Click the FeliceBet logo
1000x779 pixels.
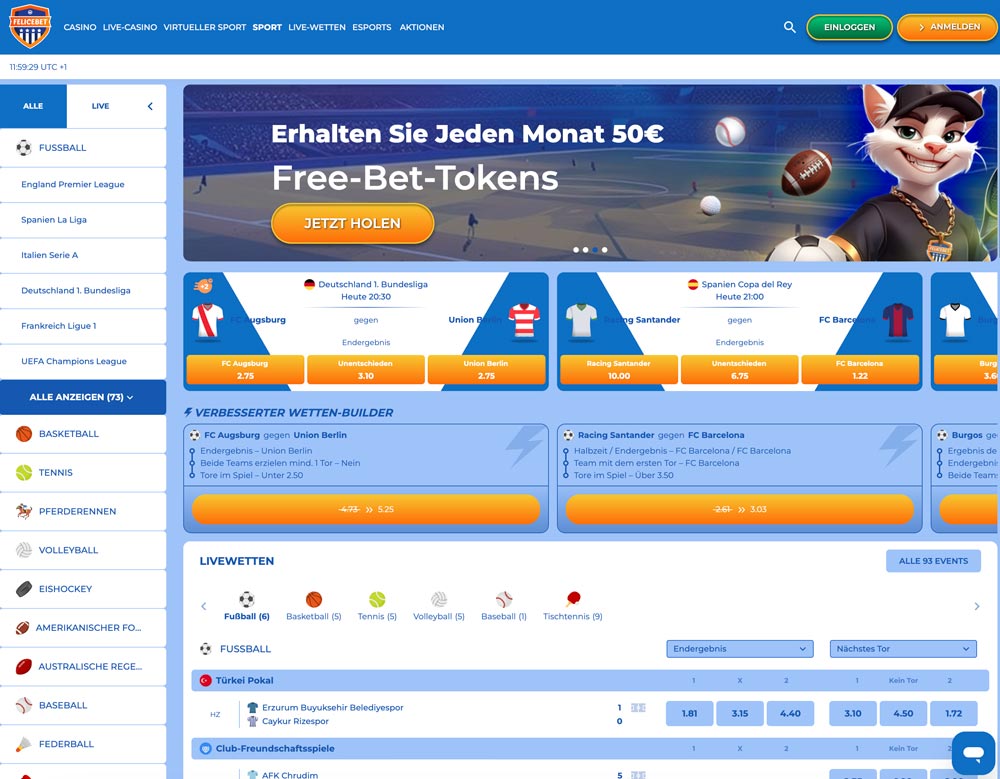point(28,25)
